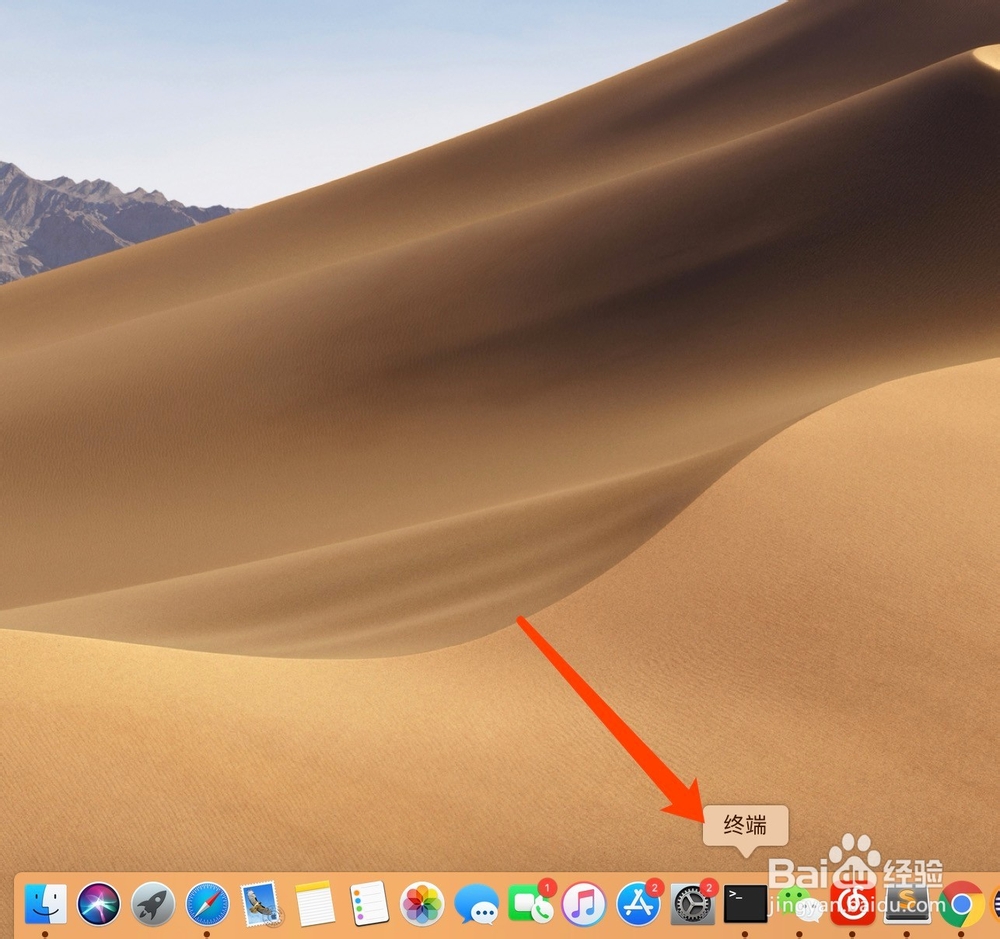Open System Preferences with notification badge
This screenshot has width=1000, height=939.
click(690, 905)
